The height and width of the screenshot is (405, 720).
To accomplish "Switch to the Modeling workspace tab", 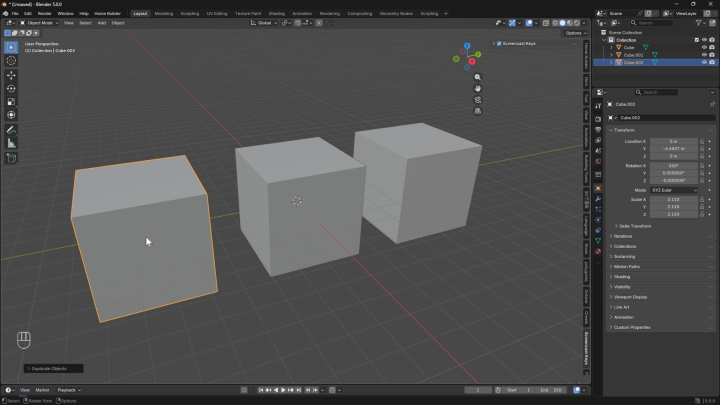I will pos(163,13).
